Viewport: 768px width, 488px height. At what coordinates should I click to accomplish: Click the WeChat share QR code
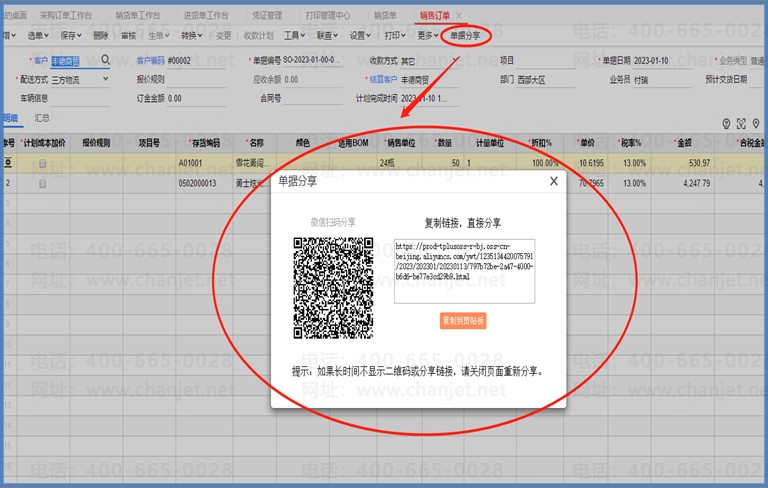(333, 287)
